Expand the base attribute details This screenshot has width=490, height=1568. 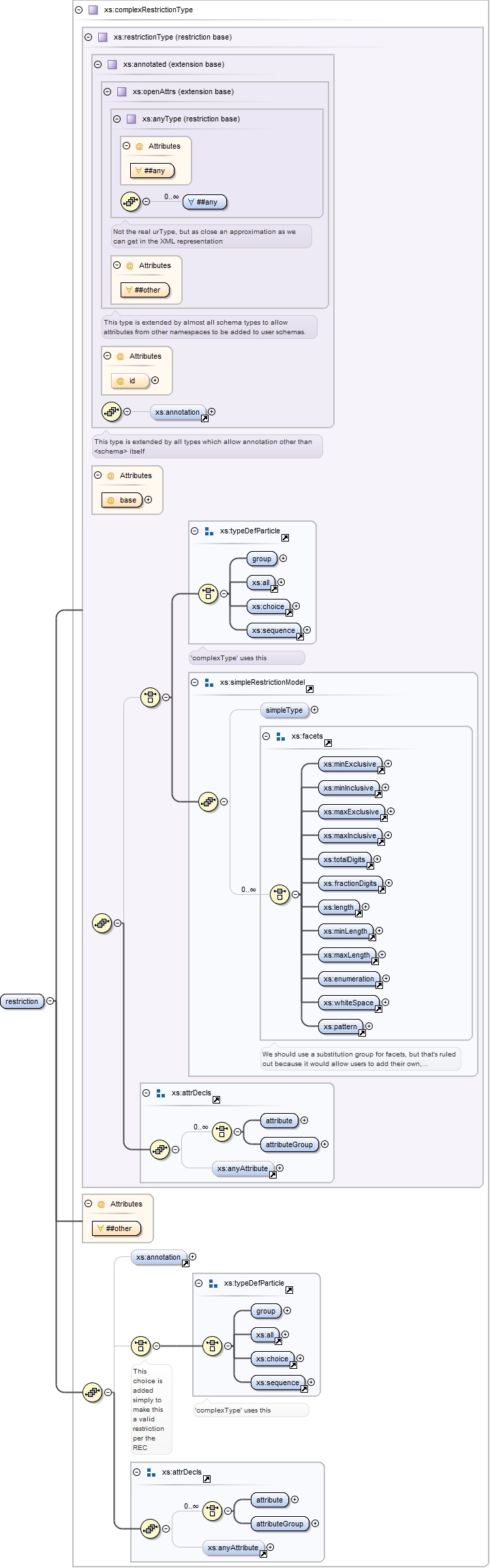click(x=148, y=500)
